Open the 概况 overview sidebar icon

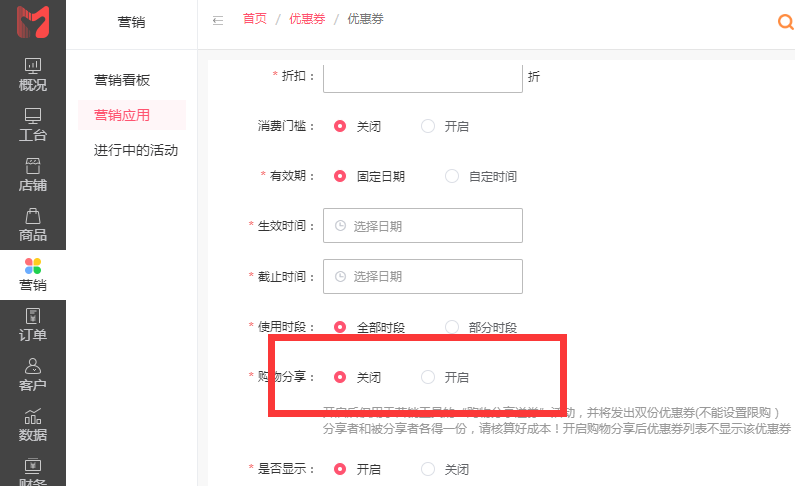point(33,74)
